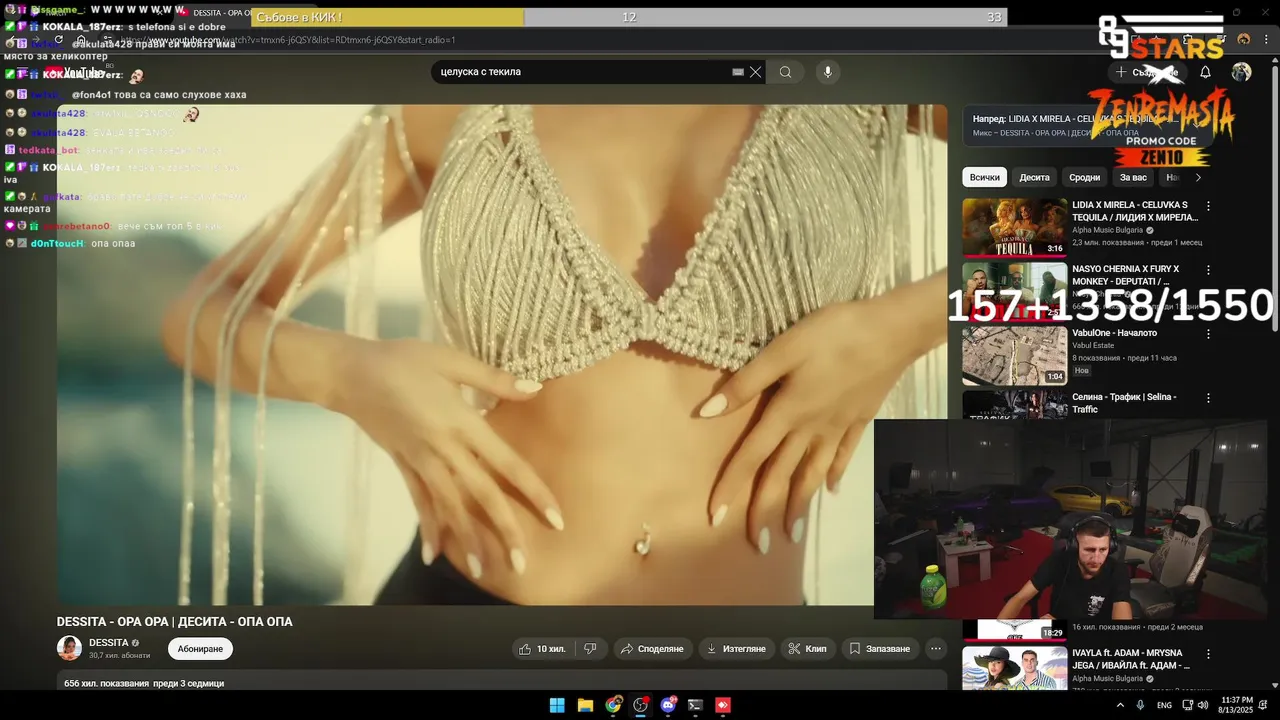This screenshot has height=720, width=1280.
Task: Clear the YouTube search query
Action: [x=756, y=72]
